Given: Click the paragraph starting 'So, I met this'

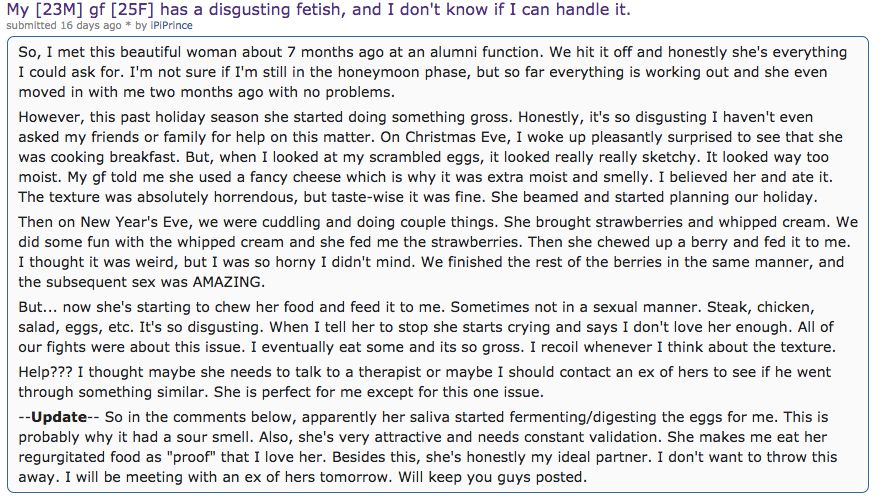Looking at the screenshot, I should [432, 72].
